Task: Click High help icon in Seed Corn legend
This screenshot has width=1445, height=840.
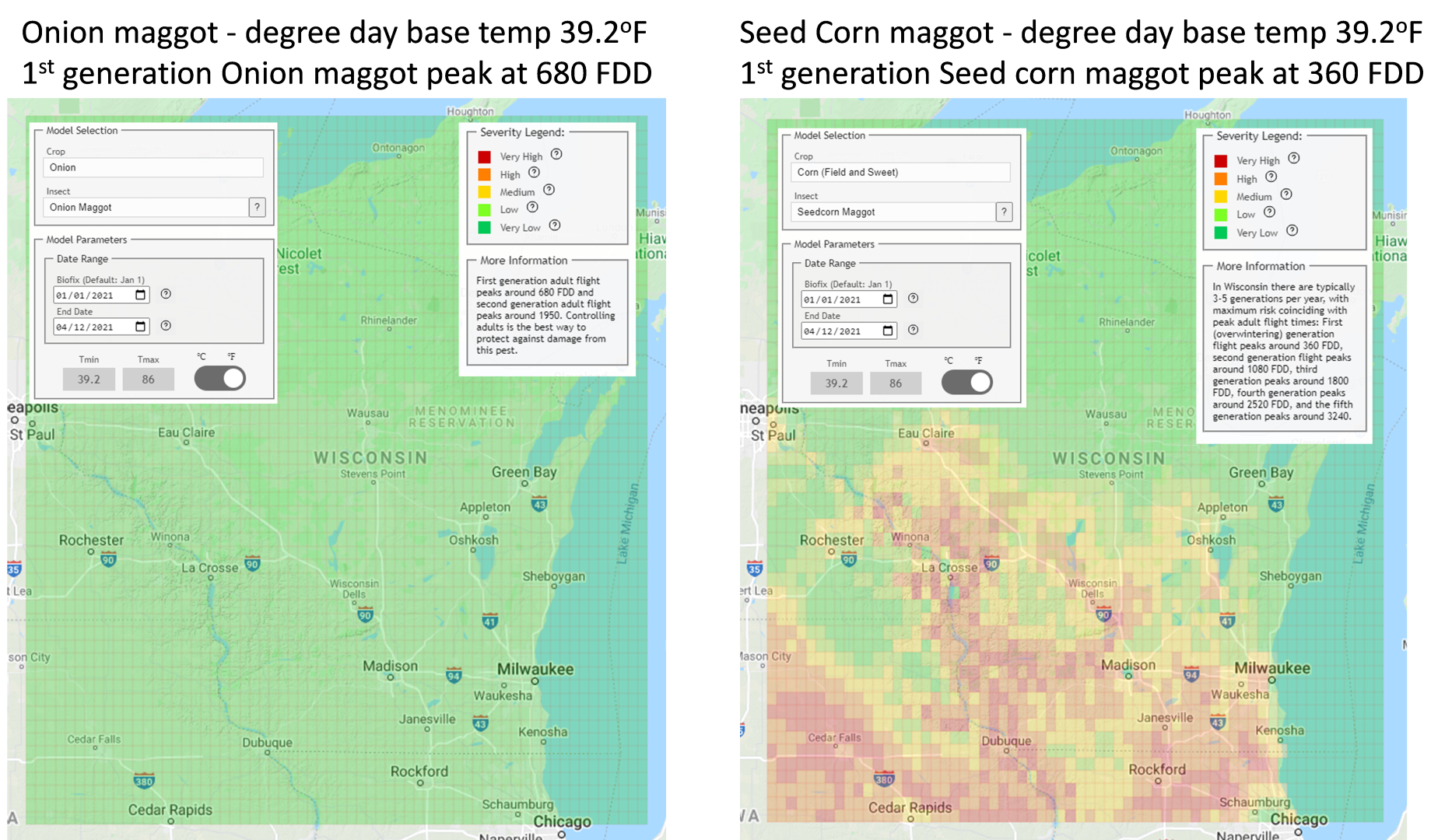Action: [x=1271, y=177]
